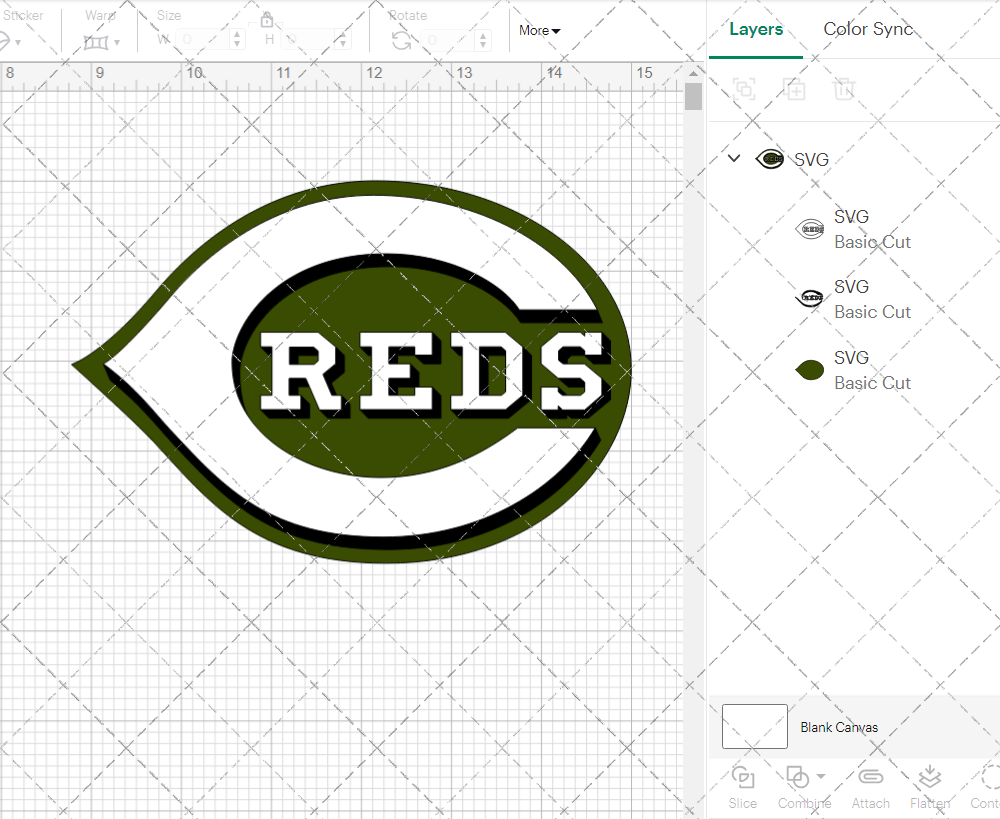Click the Blank Canvas thumbnail

coord(754,727)
